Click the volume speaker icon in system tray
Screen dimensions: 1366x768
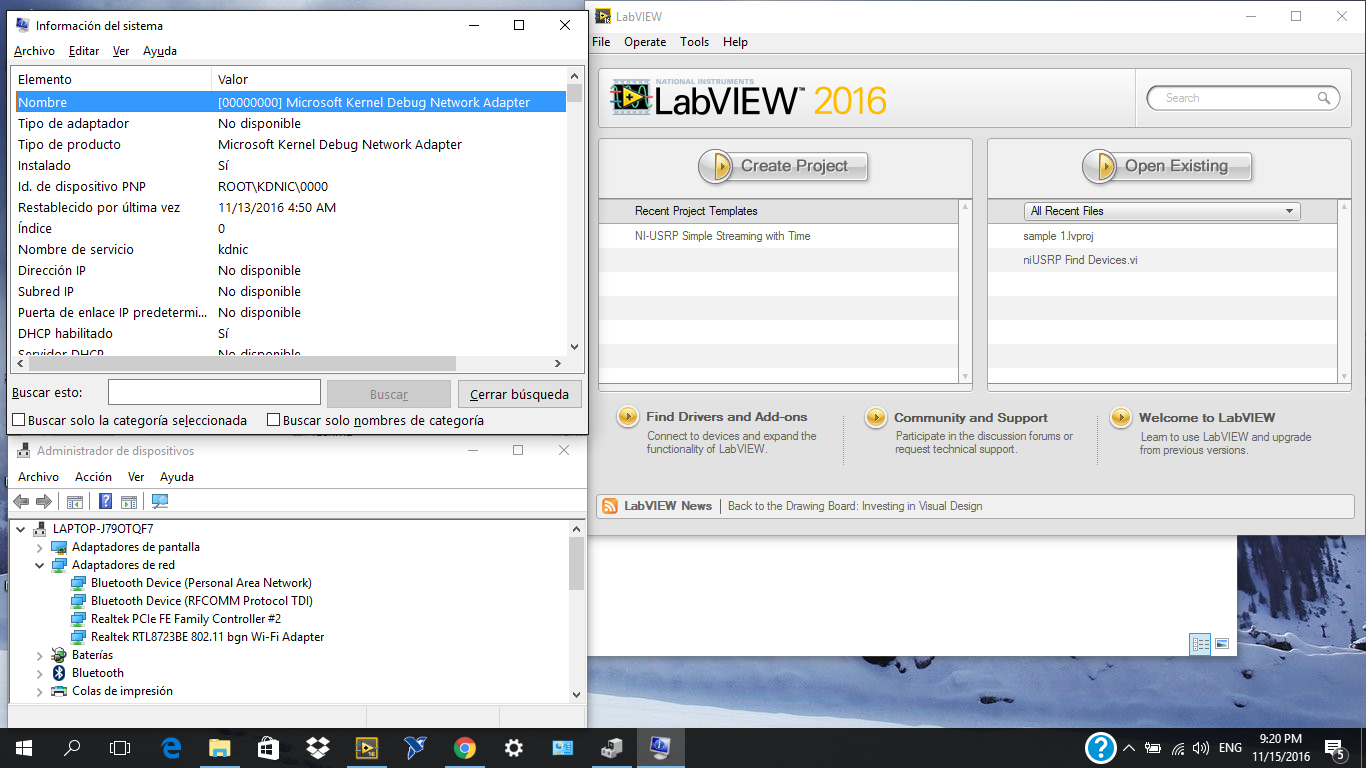tap(1201, 748)
